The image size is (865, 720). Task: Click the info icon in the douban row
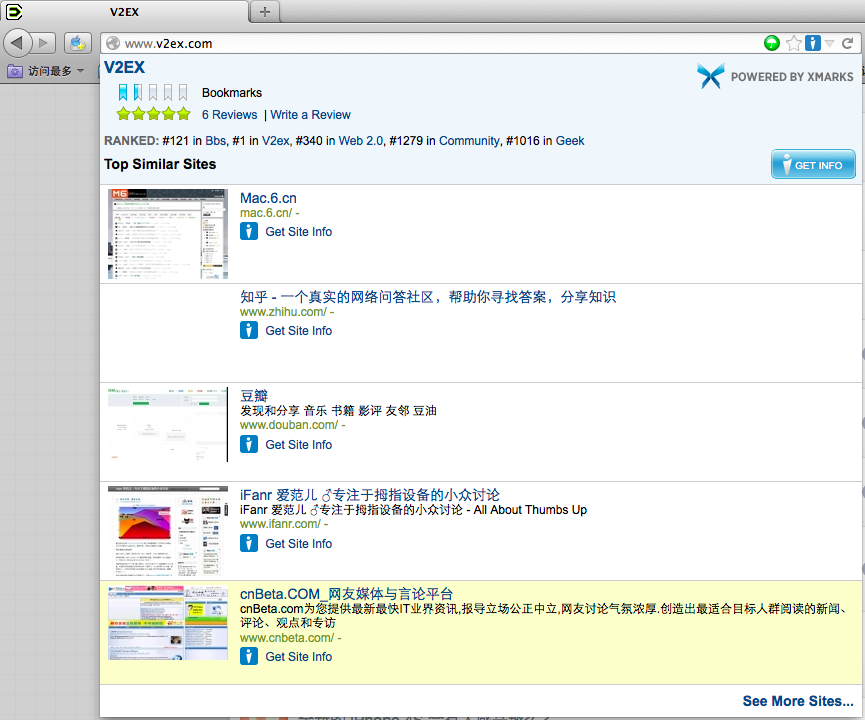coord(249,444)
